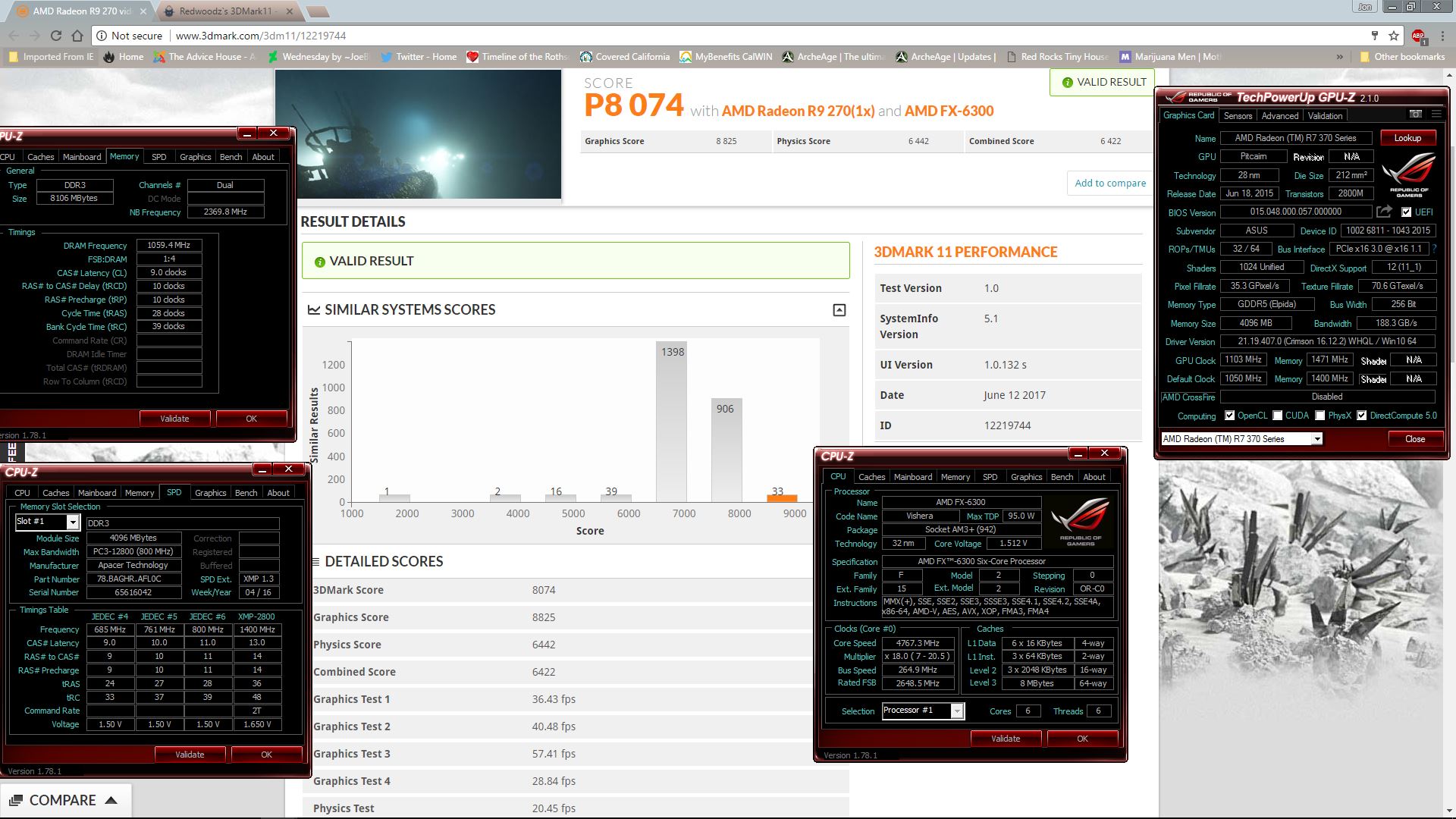
Task: Click OK in the CPU-Z SPD window
Action: click(266, 755)
